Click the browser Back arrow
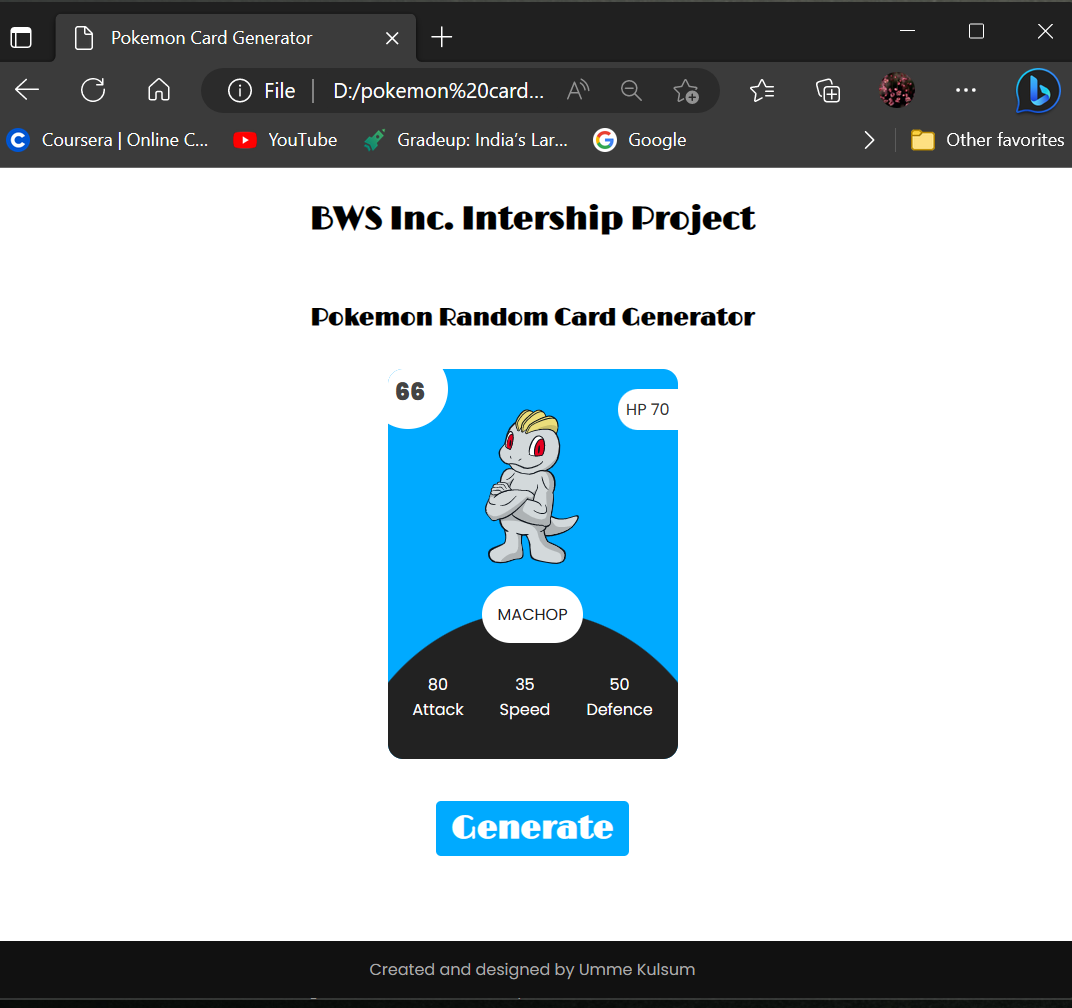 point(27,90)
